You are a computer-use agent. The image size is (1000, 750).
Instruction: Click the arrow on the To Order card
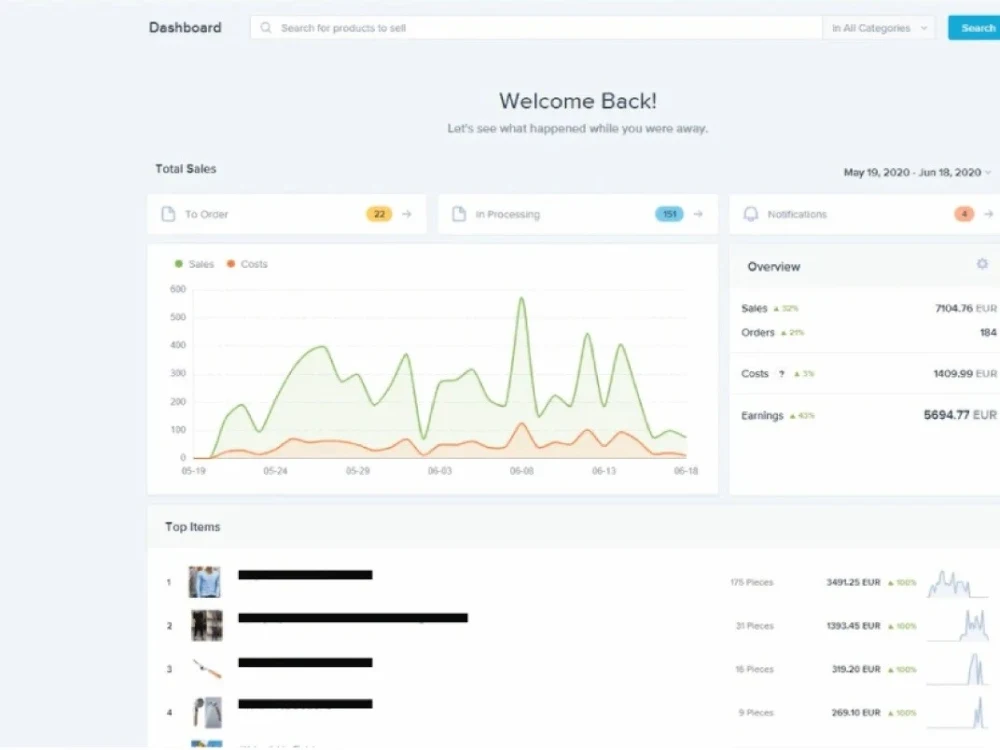pos(407,214)
